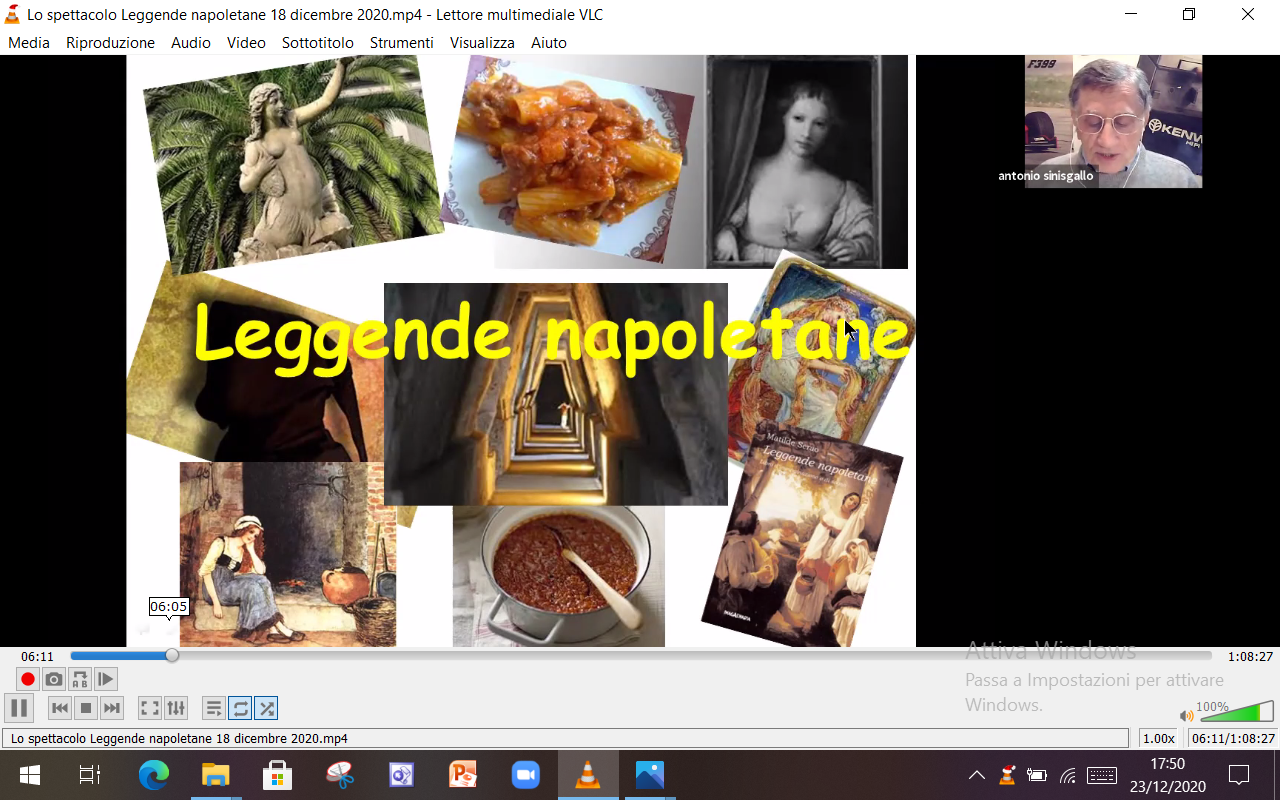
Task: Toggle the A-B loop button
Action: (80, 679)
